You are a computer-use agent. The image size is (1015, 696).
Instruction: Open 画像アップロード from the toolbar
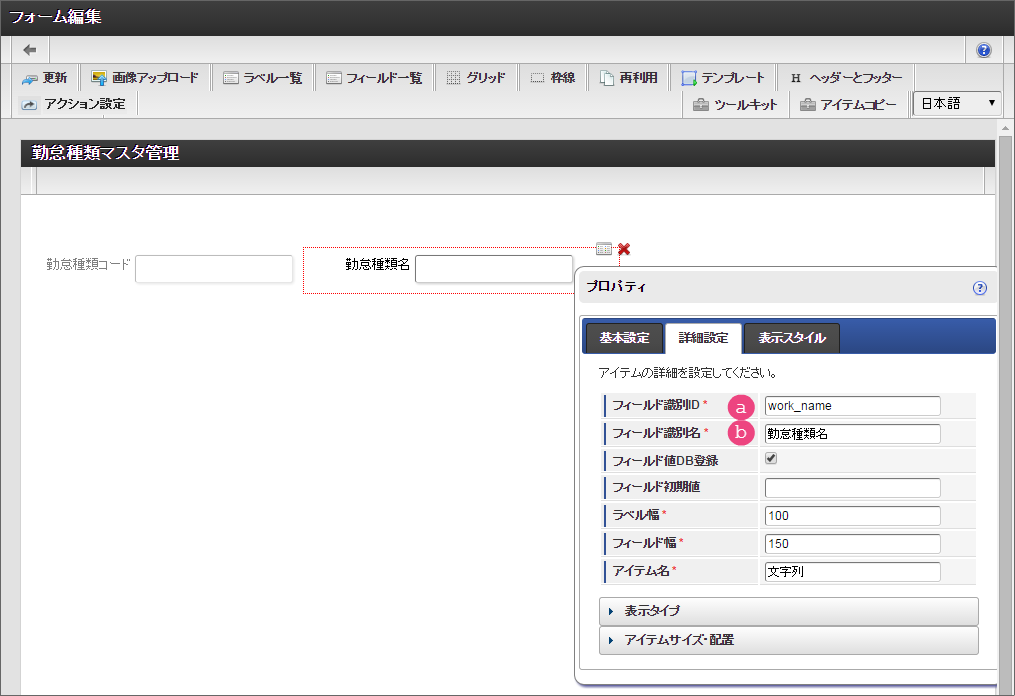[145, 78]
